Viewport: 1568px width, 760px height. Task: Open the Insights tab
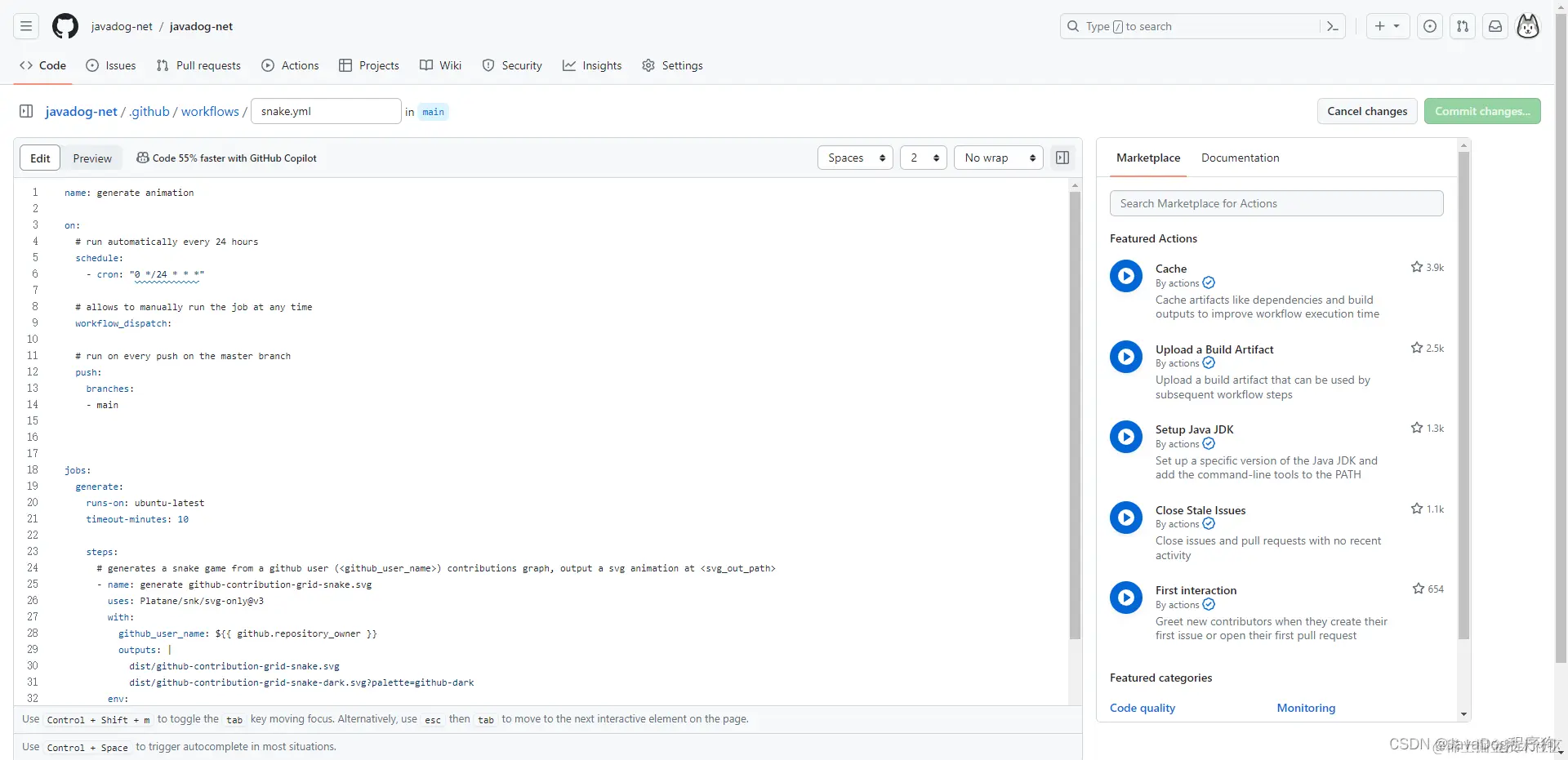592,65
